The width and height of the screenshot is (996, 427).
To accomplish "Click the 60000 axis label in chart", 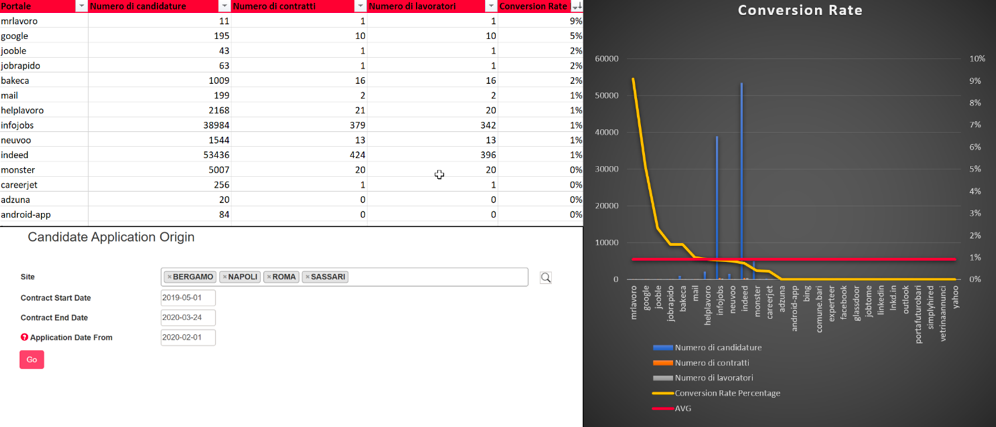I will pos(609,59).
